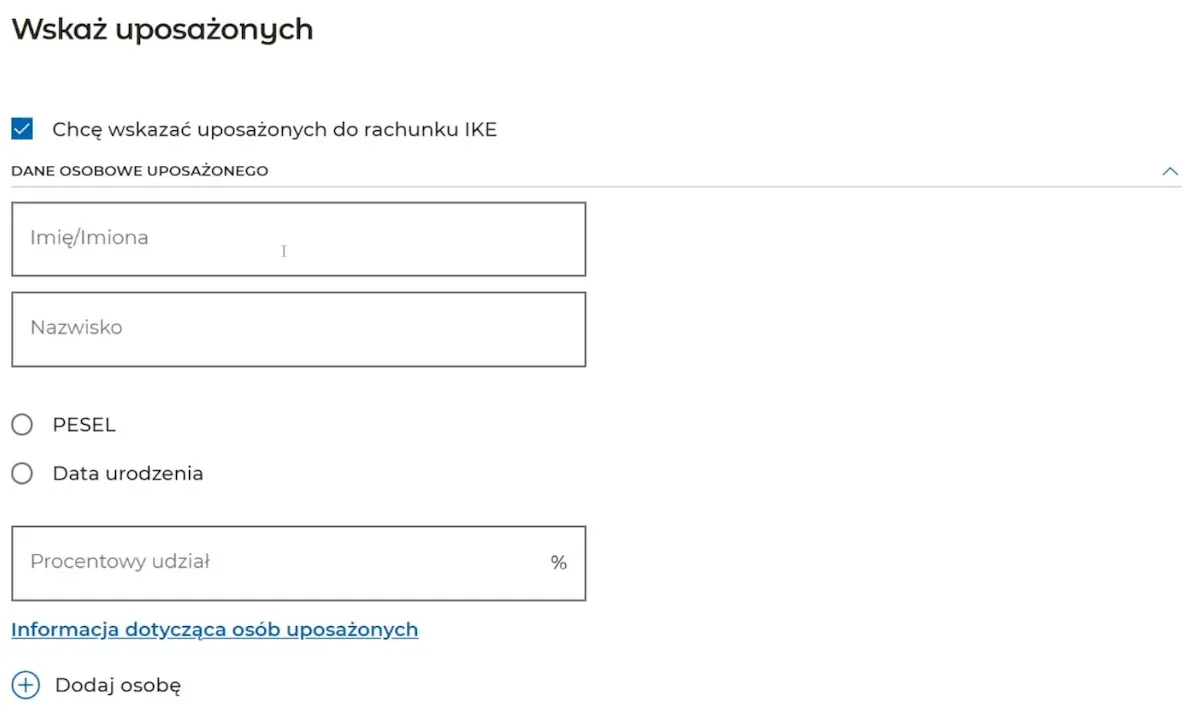Screen dimensions: 1200x710
Task: Click the Wskaż uposażonych page heading
Action: coord(162,30)
